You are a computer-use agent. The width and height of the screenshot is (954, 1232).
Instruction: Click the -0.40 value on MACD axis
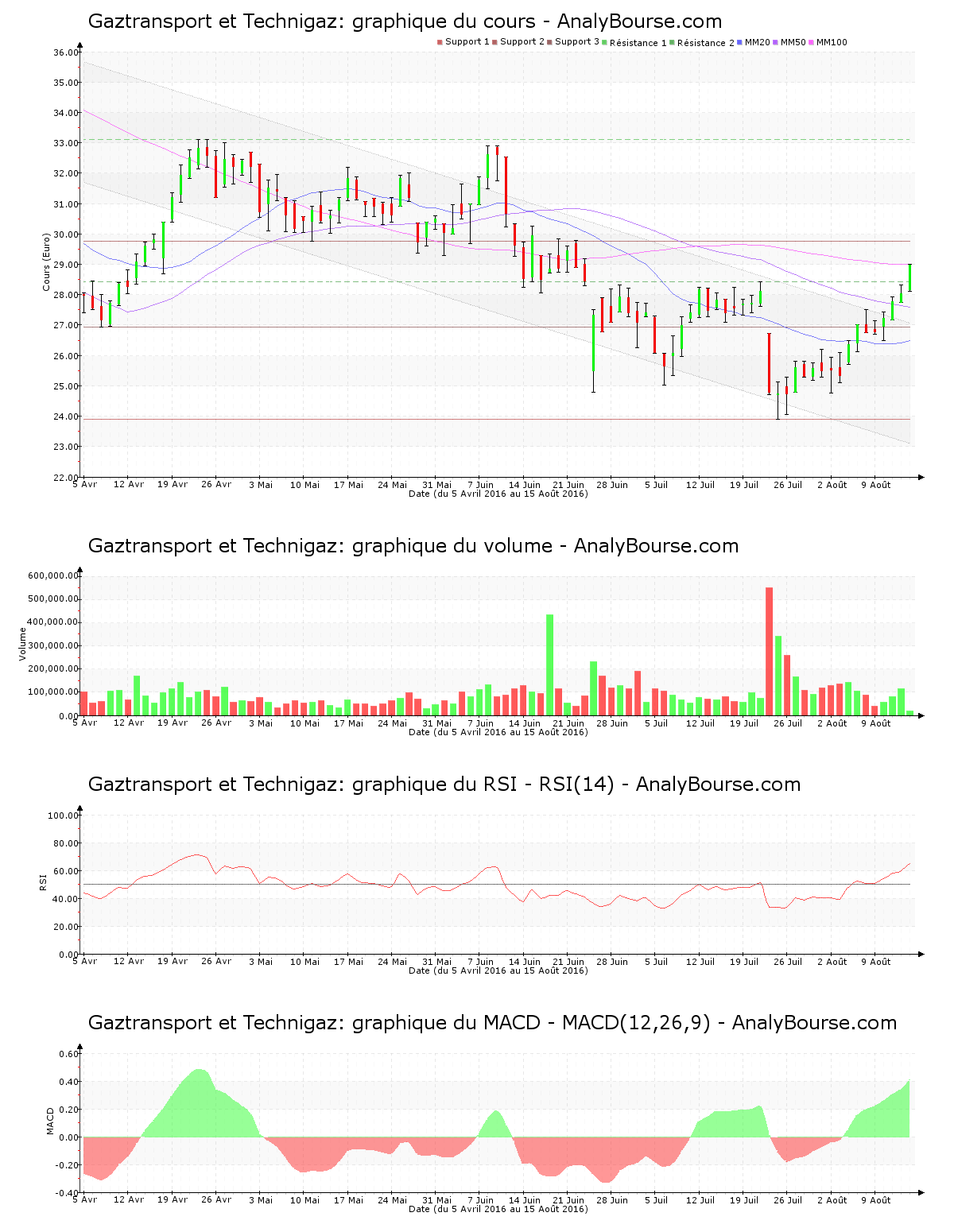pos(68,1193)
